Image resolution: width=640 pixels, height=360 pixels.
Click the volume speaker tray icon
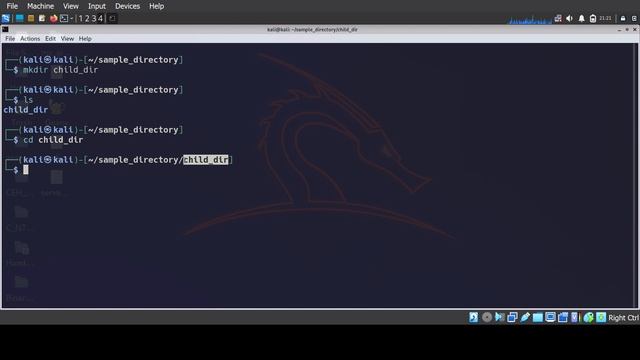tap(569, 19)
